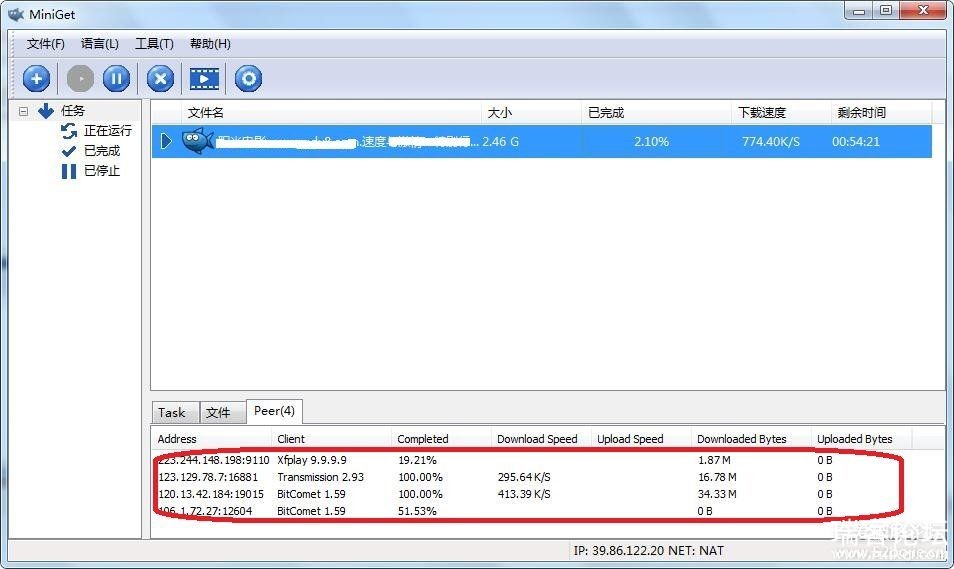The image size is (954, 569).
Task: Sort by the 剩余时间 column header
Action: [x=882, y=113]
